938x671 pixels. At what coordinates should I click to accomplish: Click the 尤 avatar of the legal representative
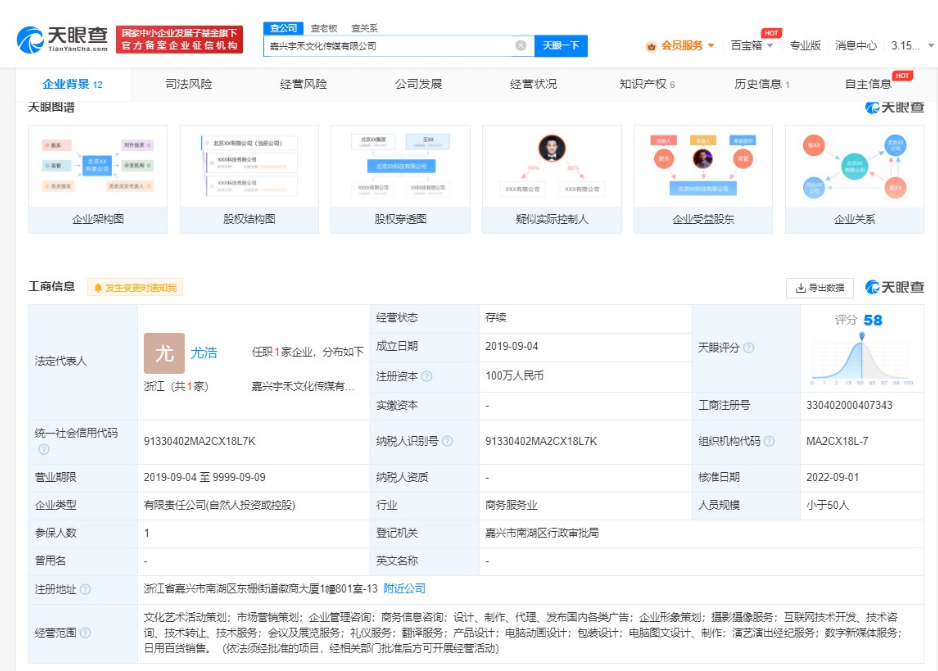tap(165, 353)
